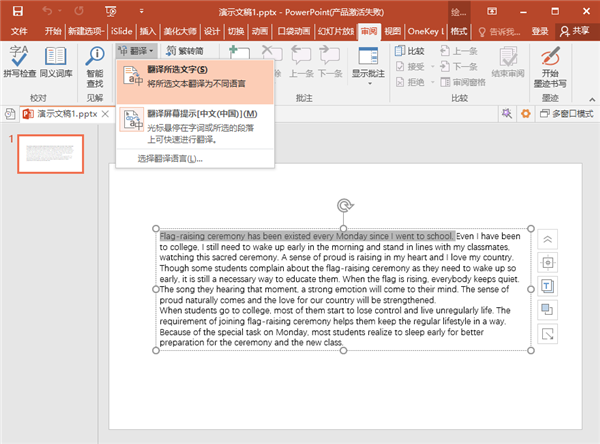
Task: Click 共享 share button
Action: tap(575, 31)
